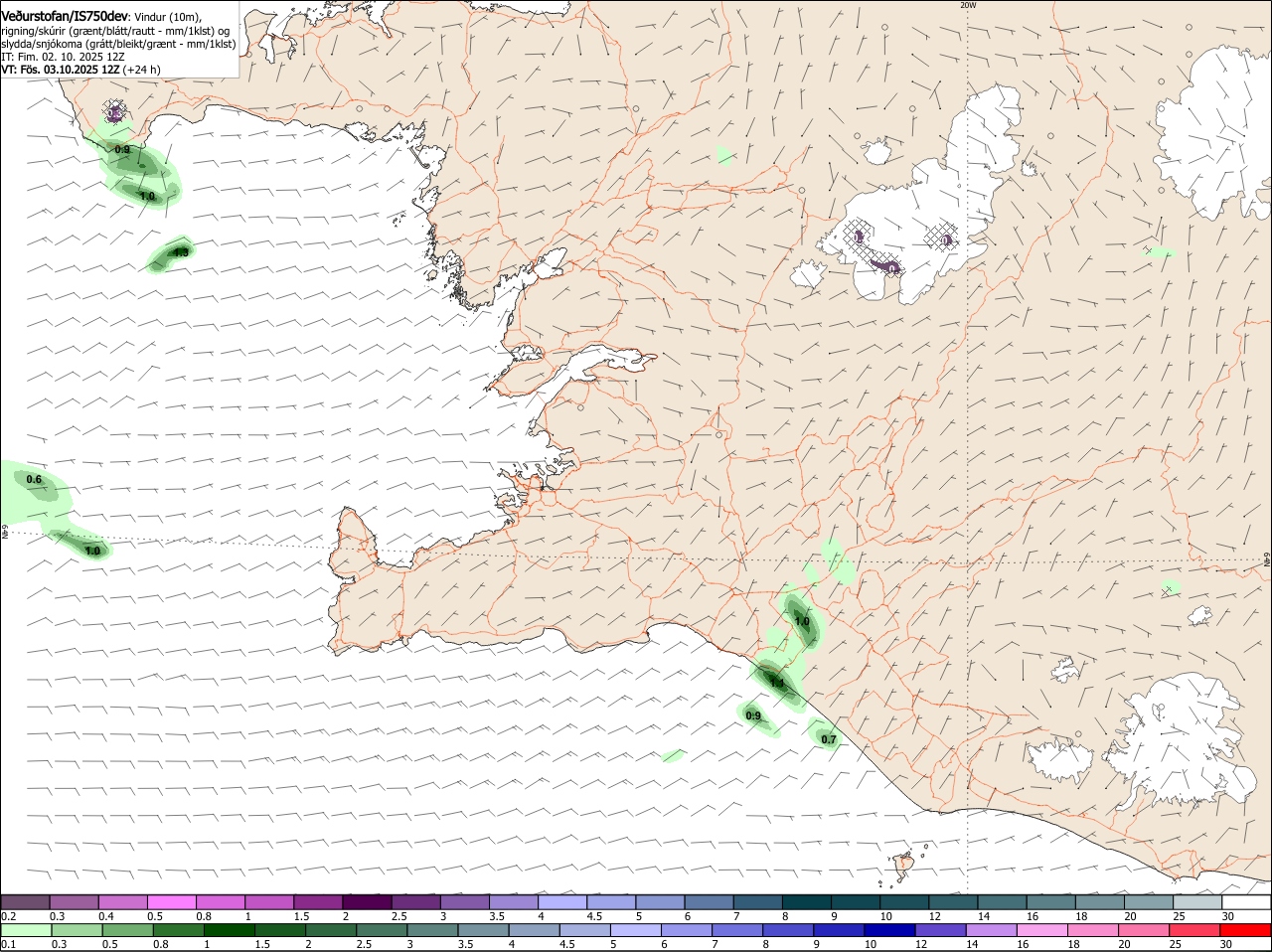Click the 0.6 precipitation value label
Image resolution: width=1272 pixels, height=952 pixels.
[x=34, y=479]
